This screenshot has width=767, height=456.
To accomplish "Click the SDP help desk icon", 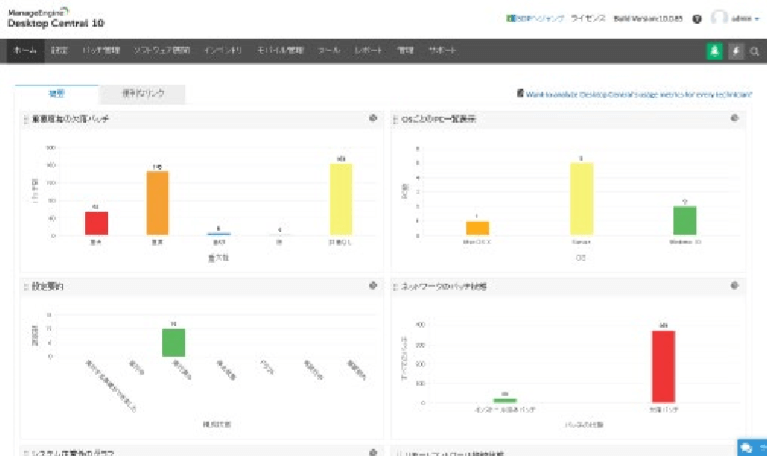I will [511, 19].
